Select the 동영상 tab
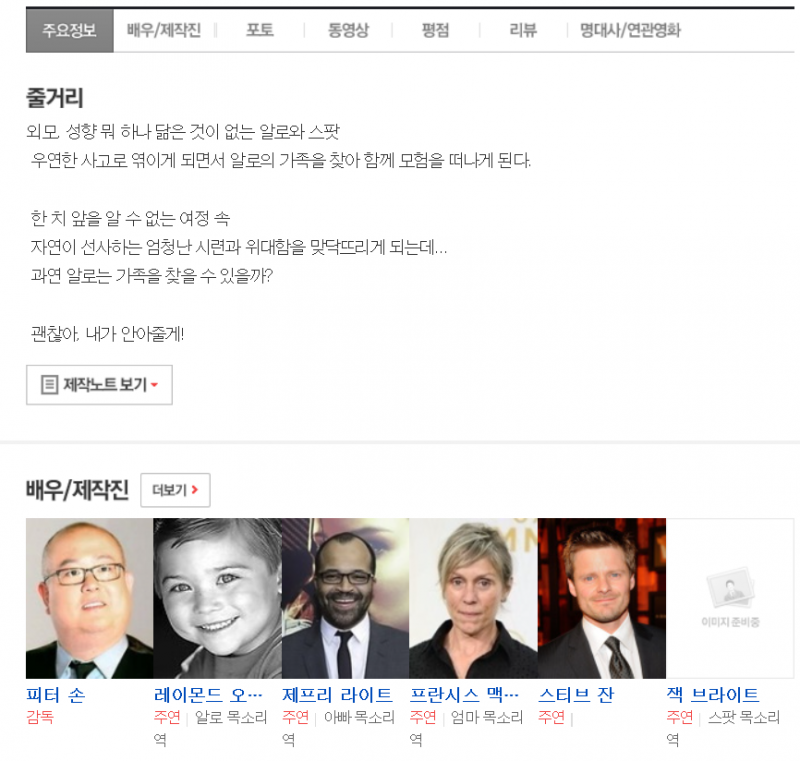 click(x=348, y=30)
